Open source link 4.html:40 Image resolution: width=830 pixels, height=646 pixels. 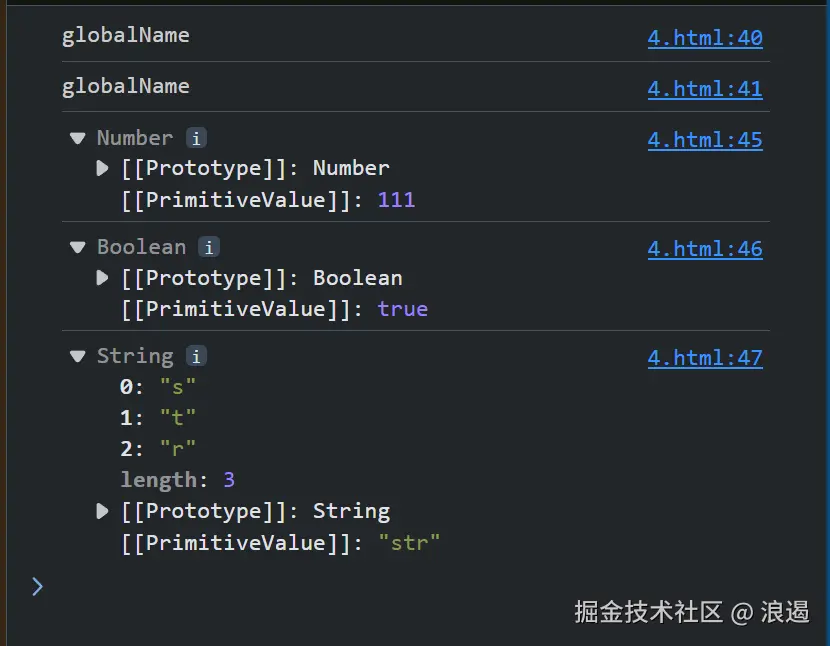click(704, 38)
